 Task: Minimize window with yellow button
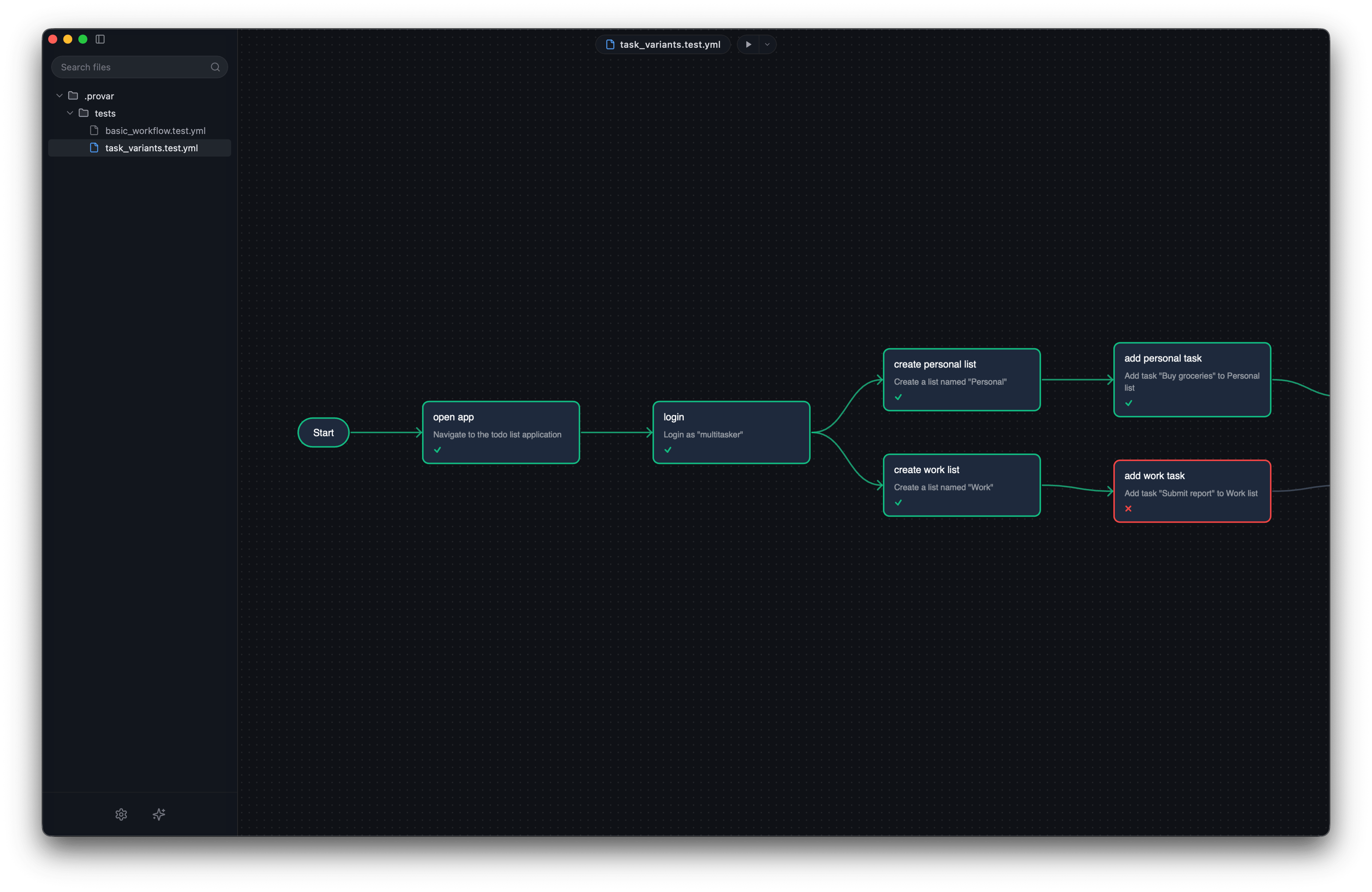[x=67, y=39]
